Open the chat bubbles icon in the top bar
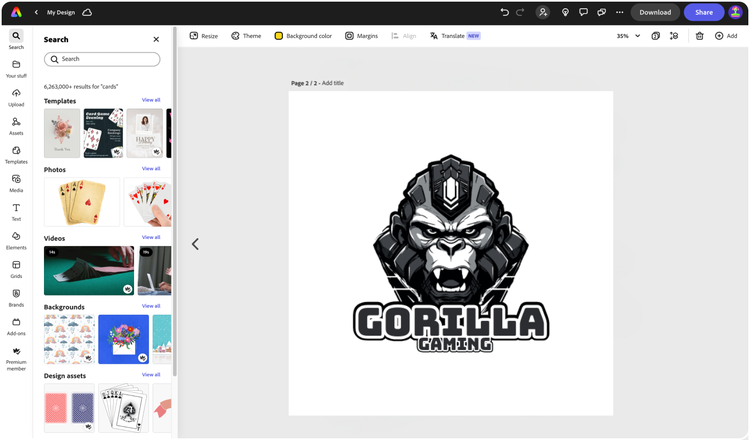 click(602, 12)
